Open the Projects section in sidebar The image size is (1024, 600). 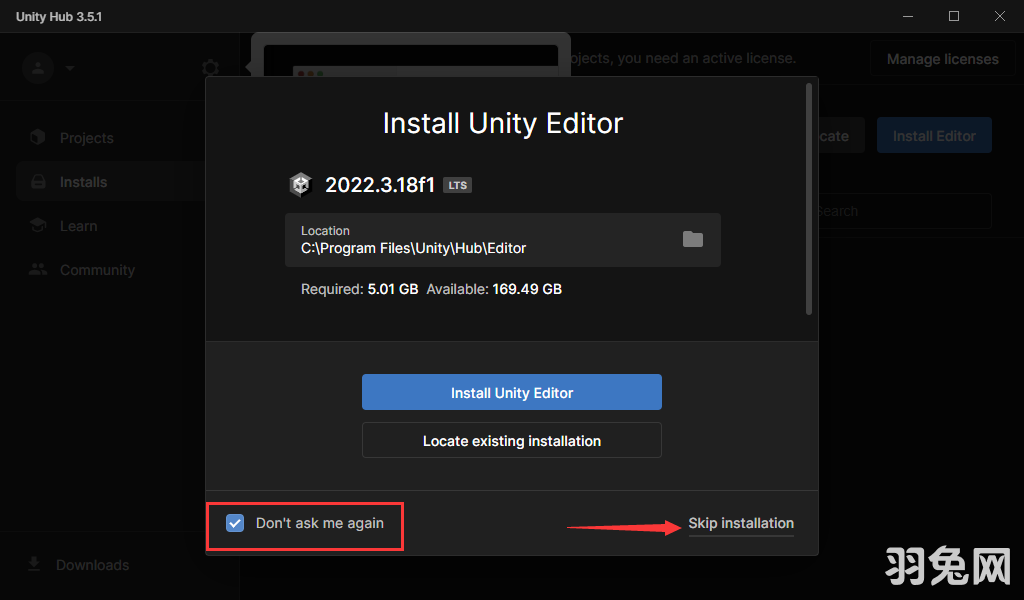pos(86,137)
